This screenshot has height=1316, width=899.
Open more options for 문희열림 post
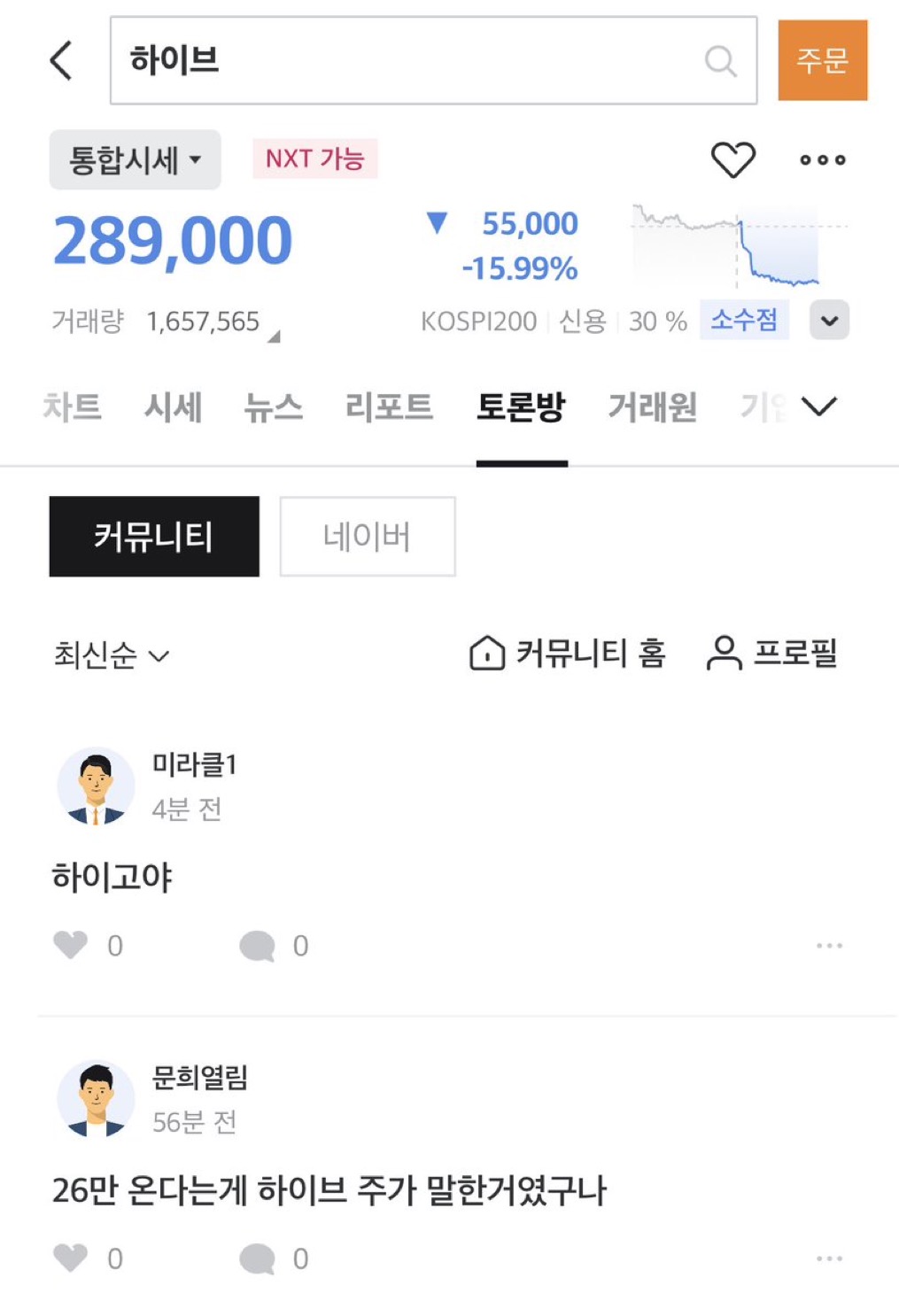point(829,1258)
